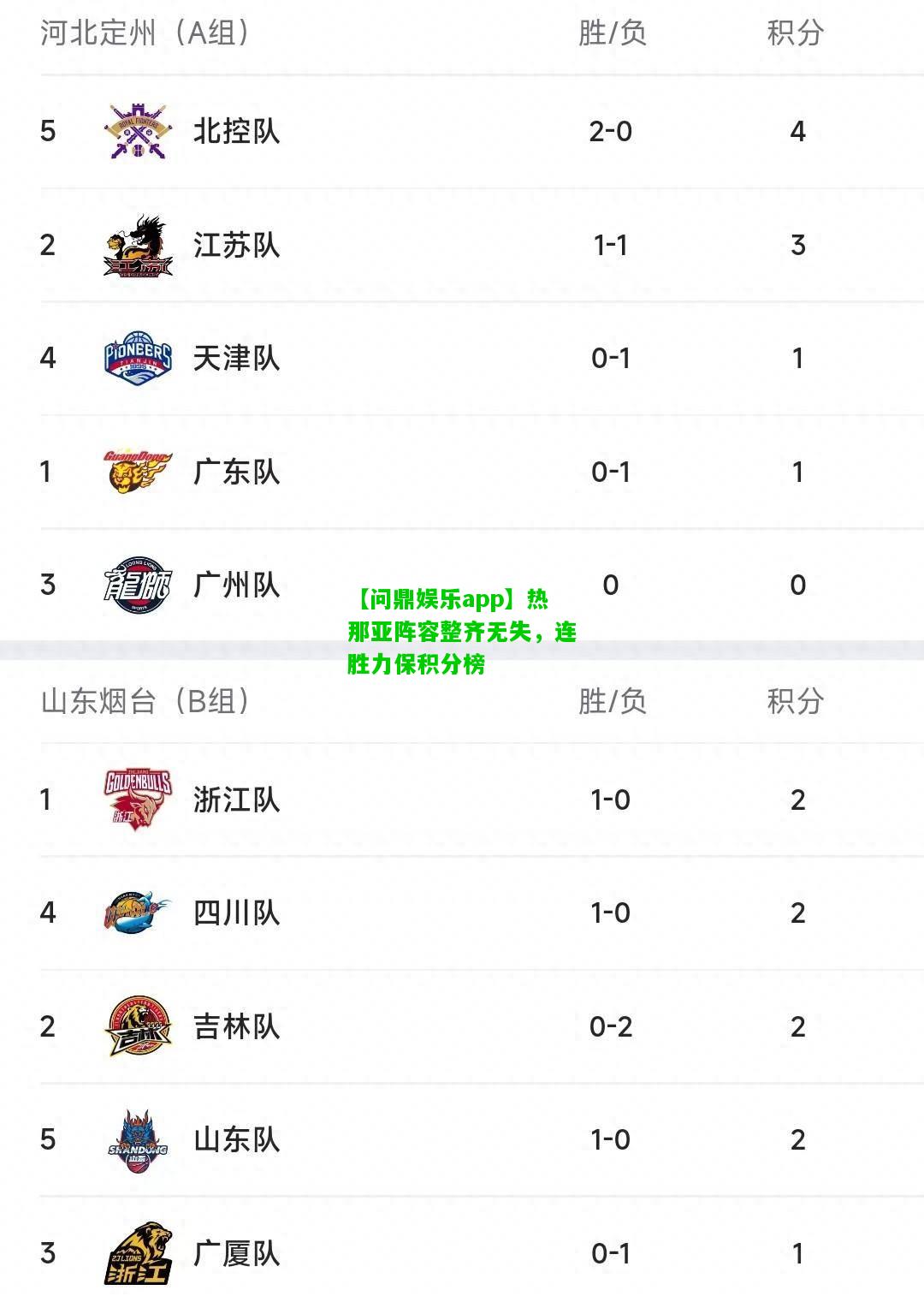Open the 广厦队 Lions logo

[138, 1253]
